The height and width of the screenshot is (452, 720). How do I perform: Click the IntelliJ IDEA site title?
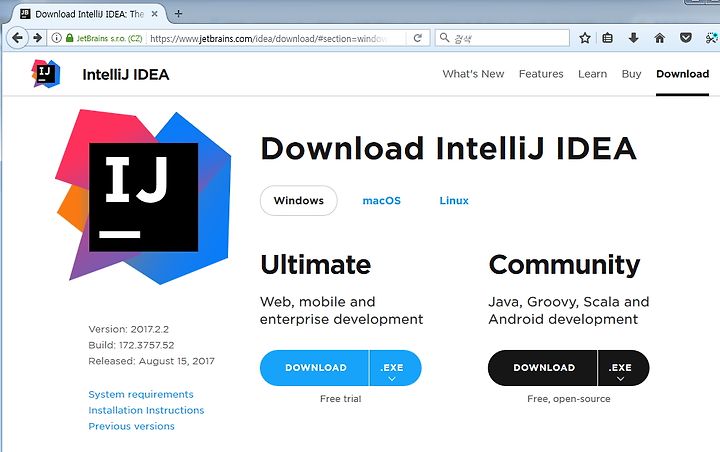click(126, 74)
